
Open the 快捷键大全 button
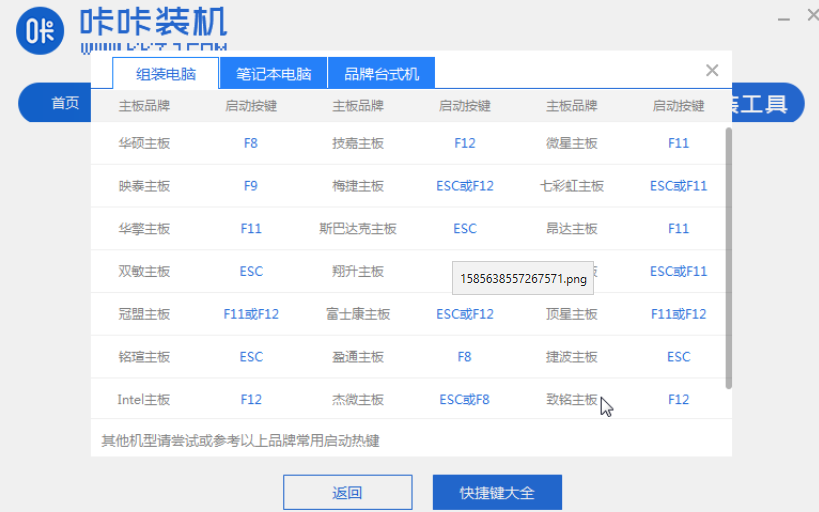pos(497,492)
